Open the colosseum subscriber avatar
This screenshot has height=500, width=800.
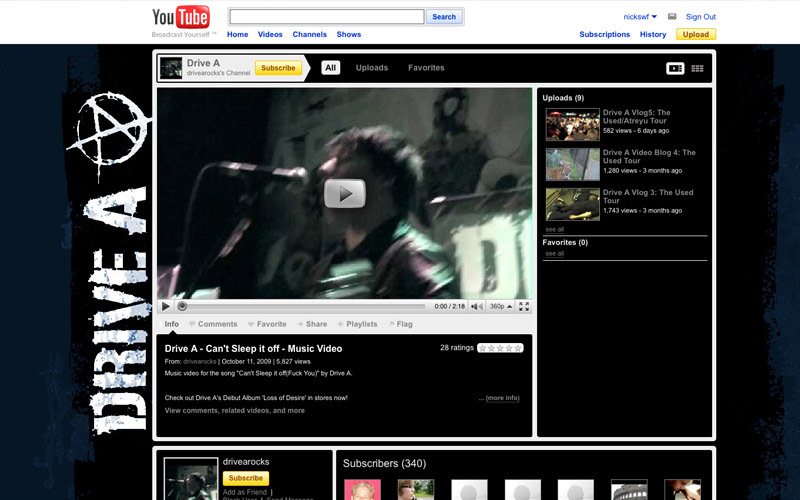[629, 490]
